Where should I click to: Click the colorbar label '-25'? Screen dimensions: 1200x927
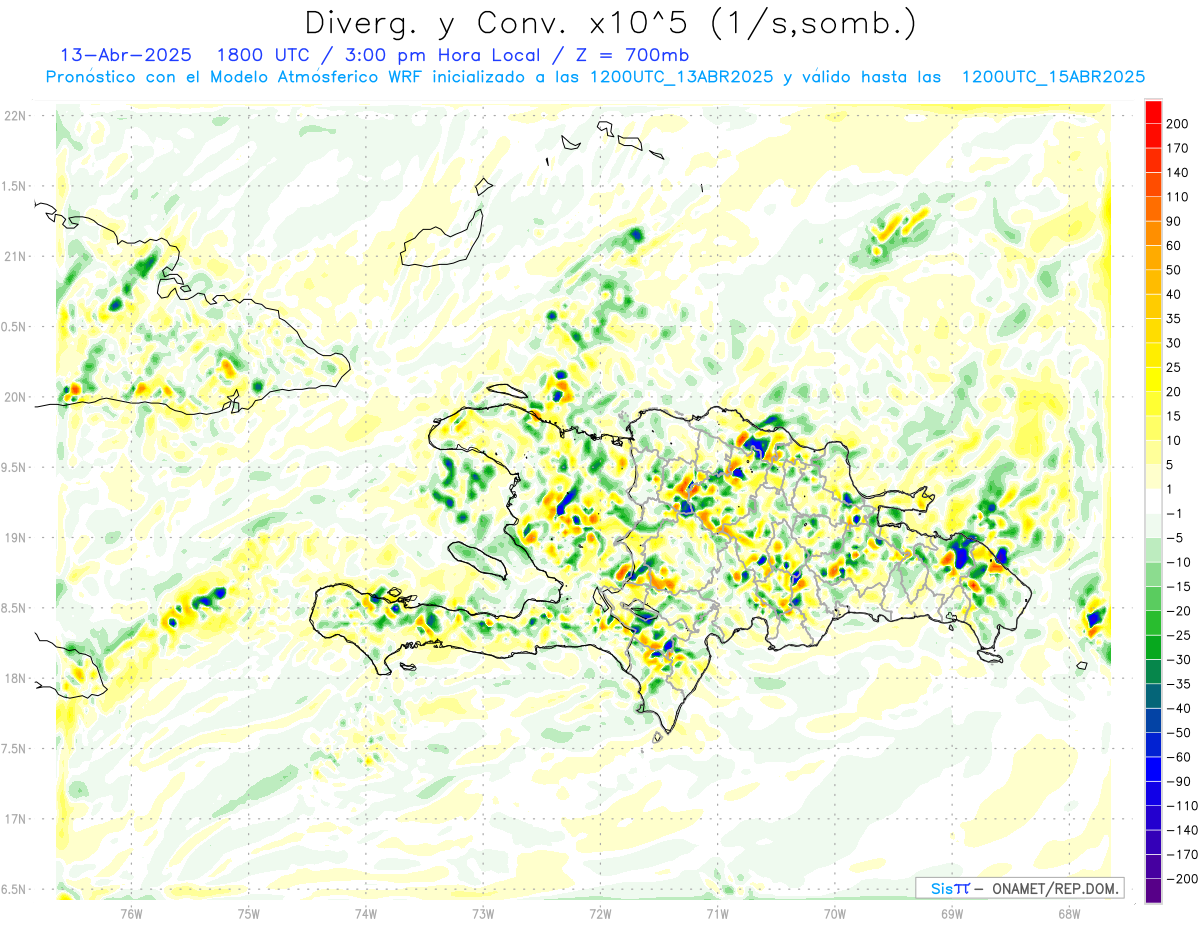point(1177,635)
